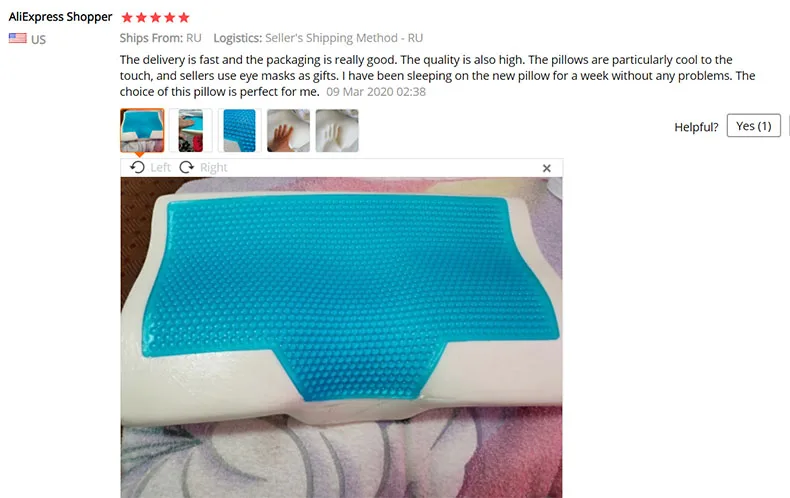Click the Right rotation label
The image size is (790, 498).
click(214, 167)
